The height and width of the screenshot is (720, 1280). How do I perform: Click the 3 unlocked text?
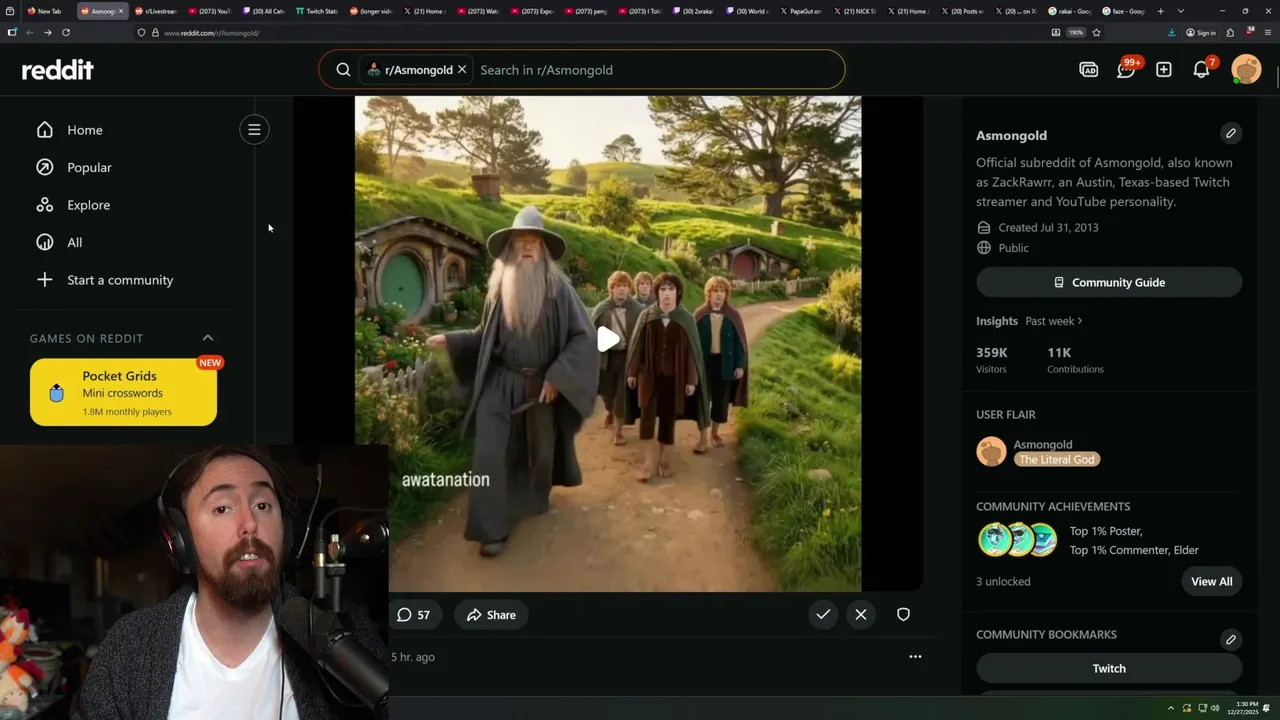(x=1003, y=581)
